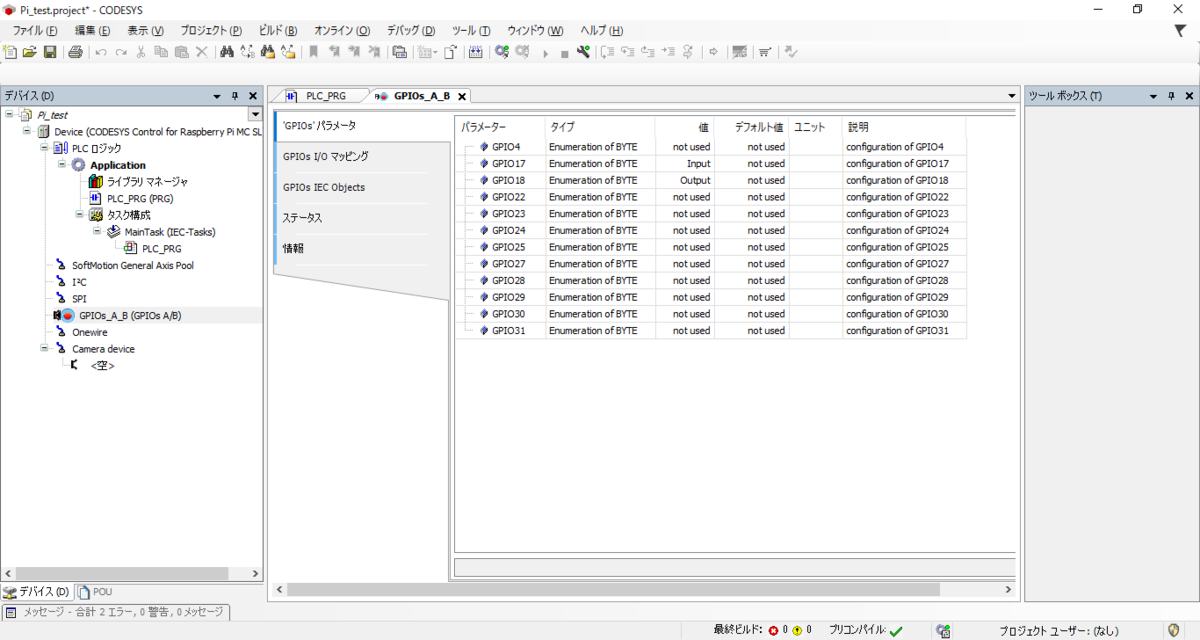Click the Replace icon next to Find
This screenshot has height=640, width=1200.
click(247, 52)
